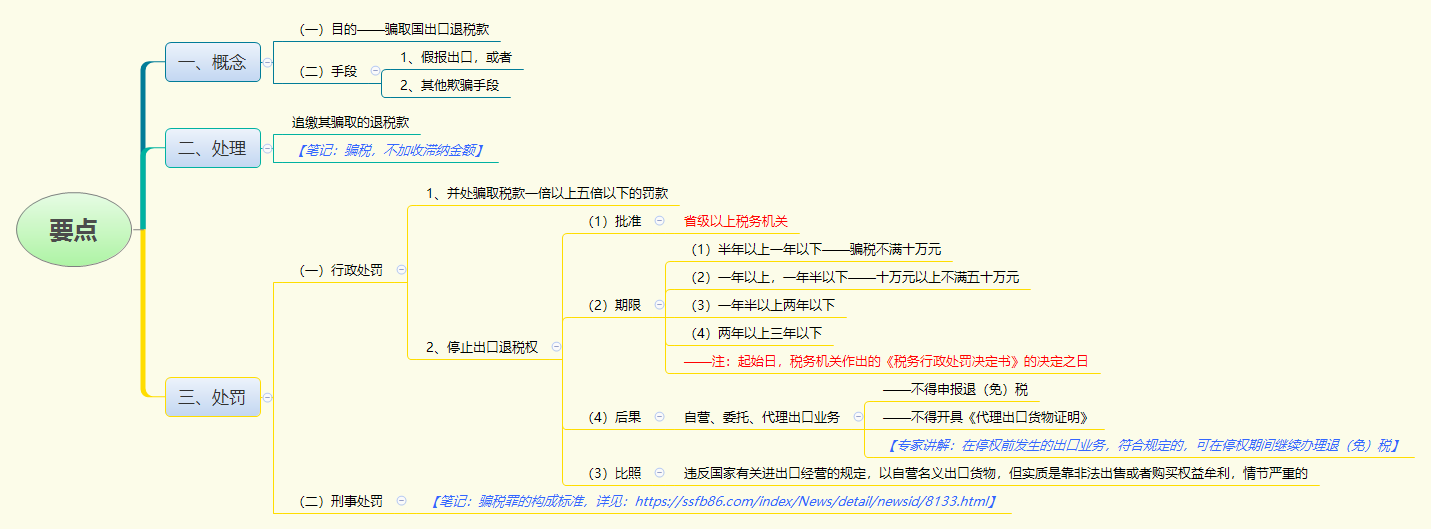Select the 三、处罚 branch node

pos(212,397)
